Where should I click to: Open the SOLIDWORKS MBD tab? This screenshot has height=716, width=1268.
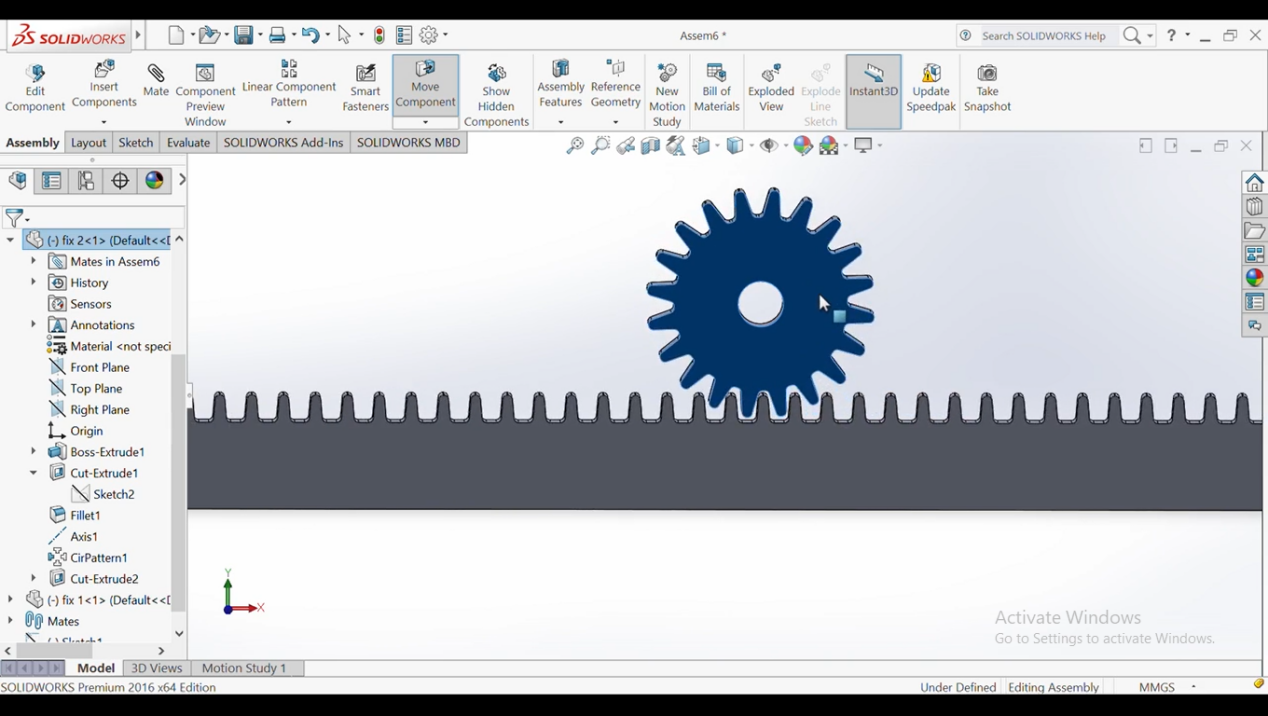(x=409, y=143)
